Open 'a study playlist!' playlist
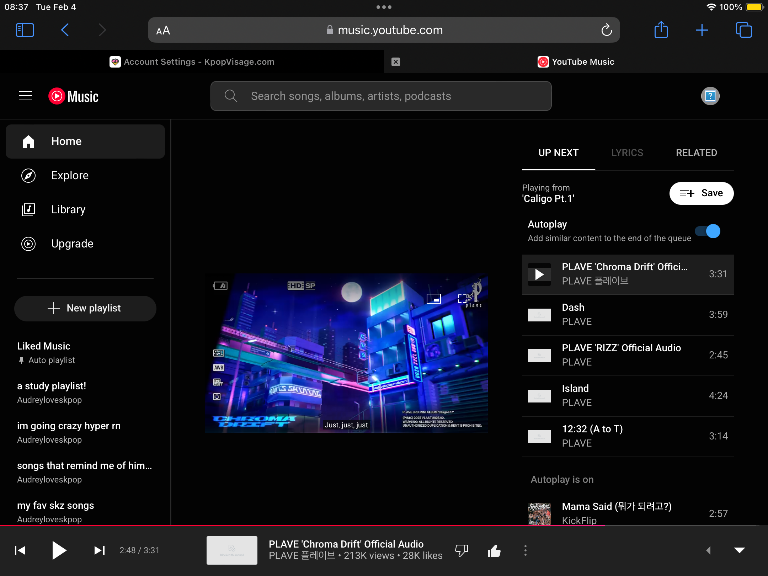 tap(85, 392)
